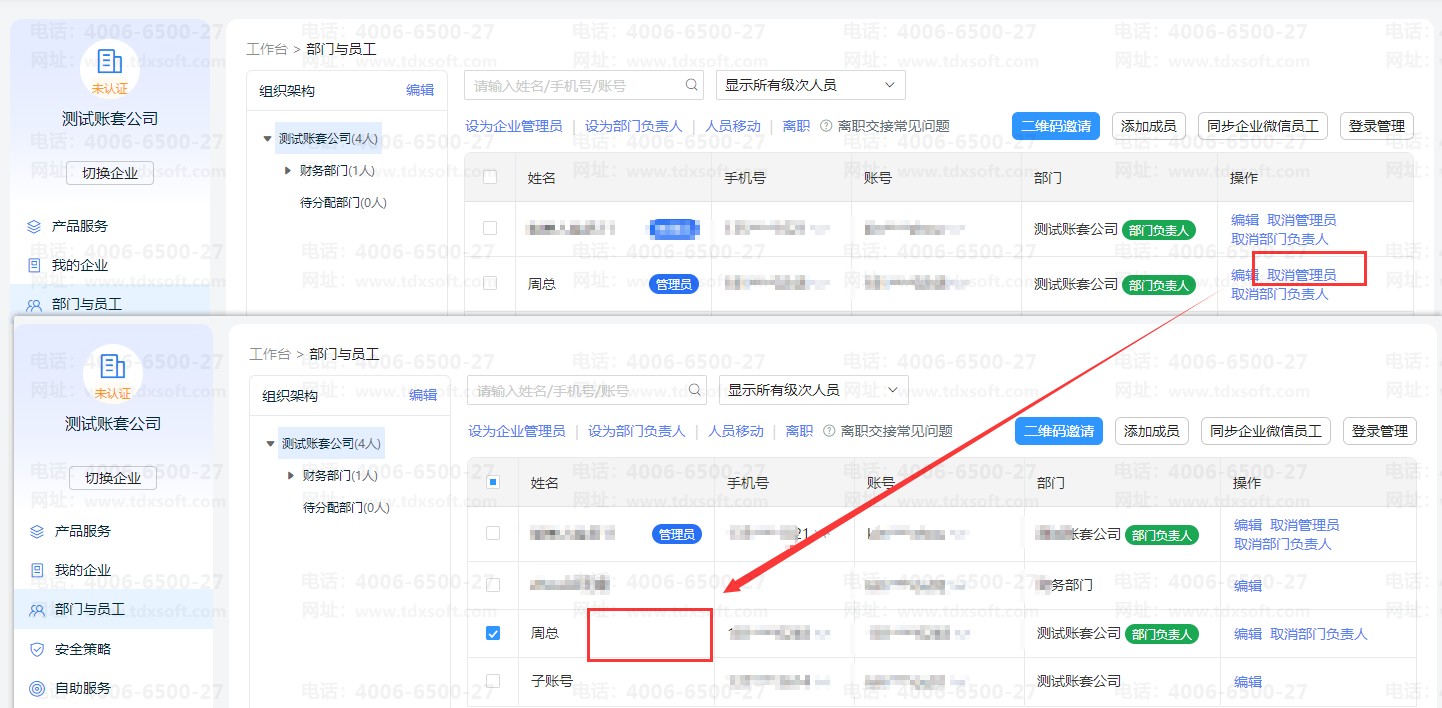This screenshot has width=1442, height=708.
Task: Click the 安全策略 shield icon in sidebar
Action: pyautogui.click(x=37, y=649)
